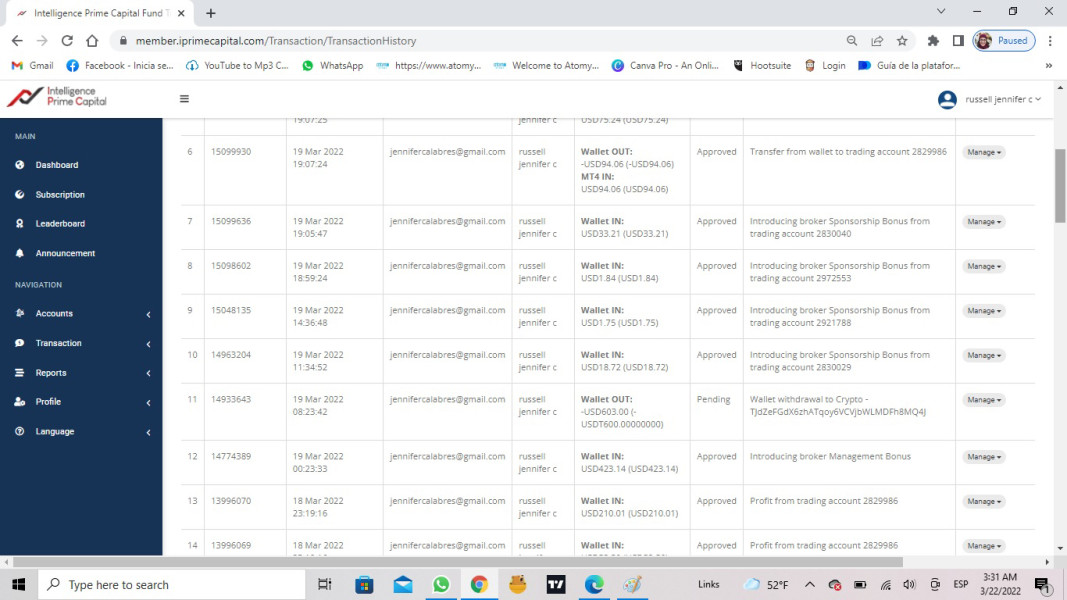Open the Login bookmark

(x=825, y=66)
